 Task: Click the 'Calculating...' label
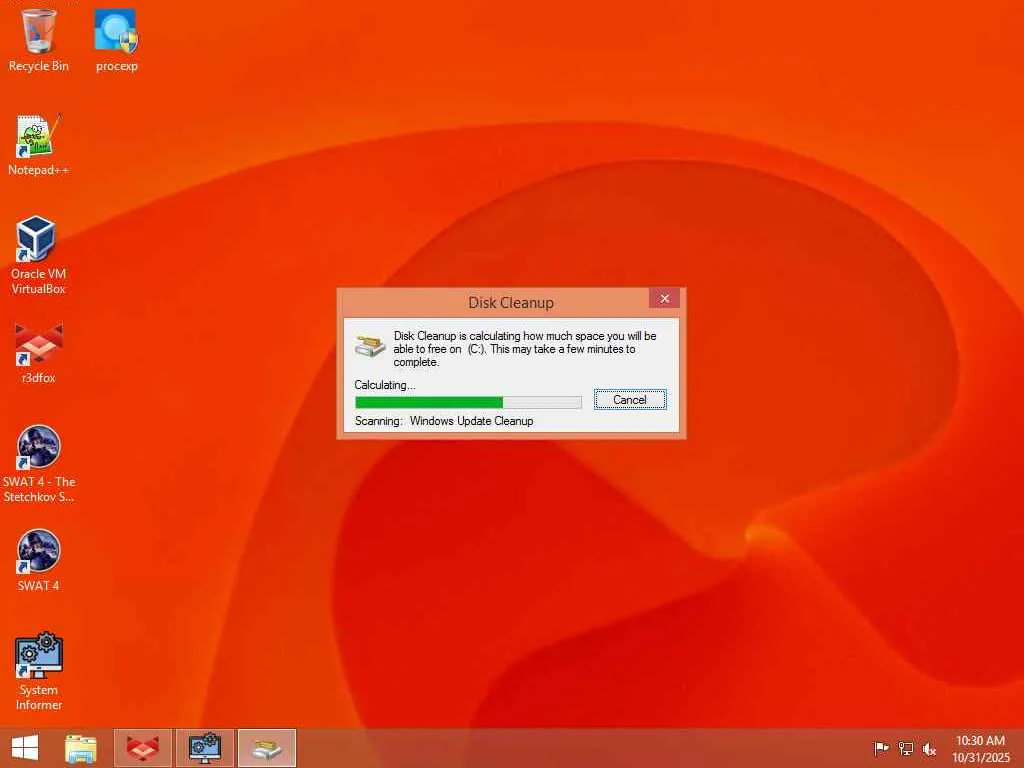pos(385,385)
